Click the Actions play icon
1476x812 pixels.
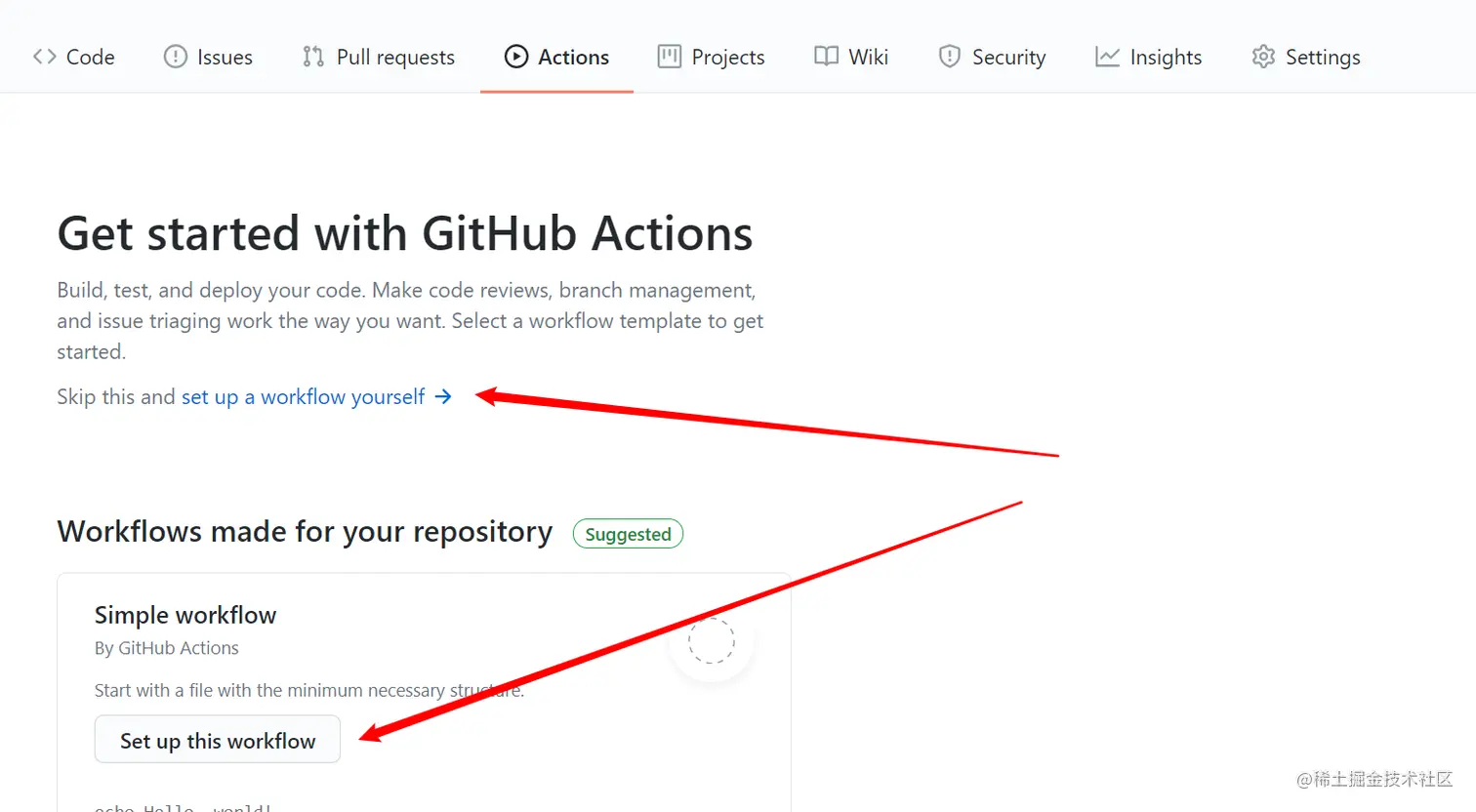[x=515, y=57]
